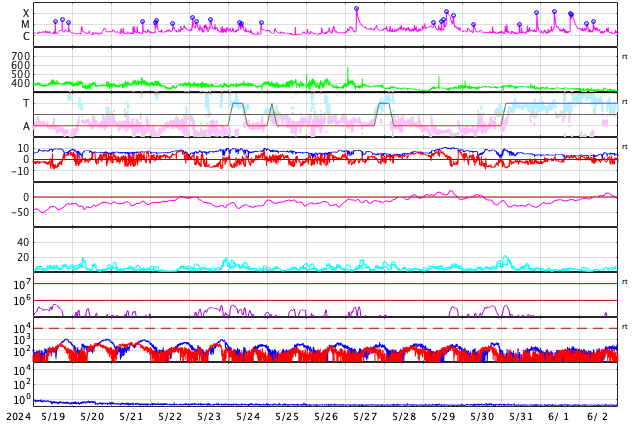This screenshot has height=424, width=634.
Task: Select the 5/19 date label
Action: (53, 417)
